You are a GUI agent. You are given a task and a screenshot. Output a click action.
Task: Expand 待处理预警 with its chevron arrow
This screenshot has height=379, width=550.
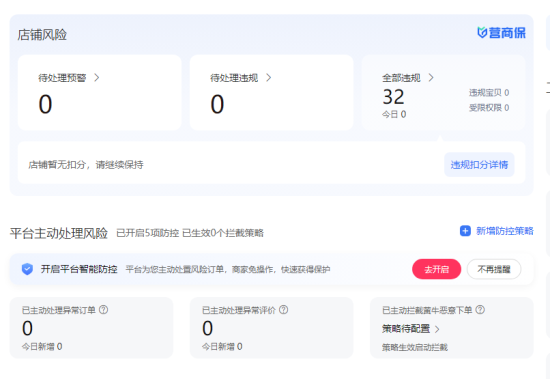point(97,78)
